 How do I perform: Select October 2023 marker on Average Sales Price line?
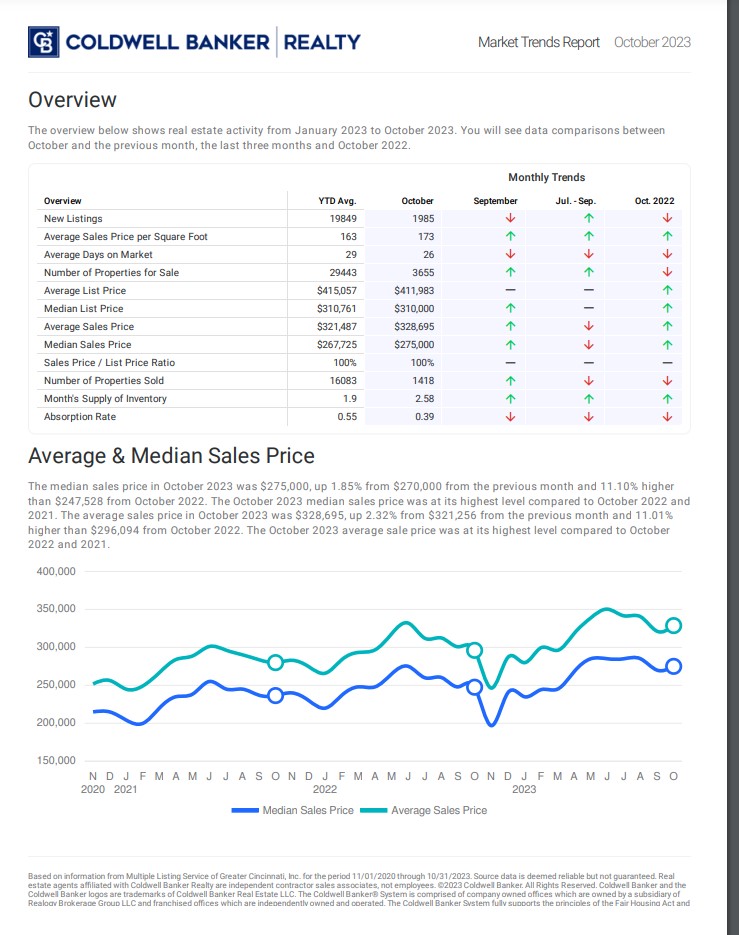tap(673, 625)
